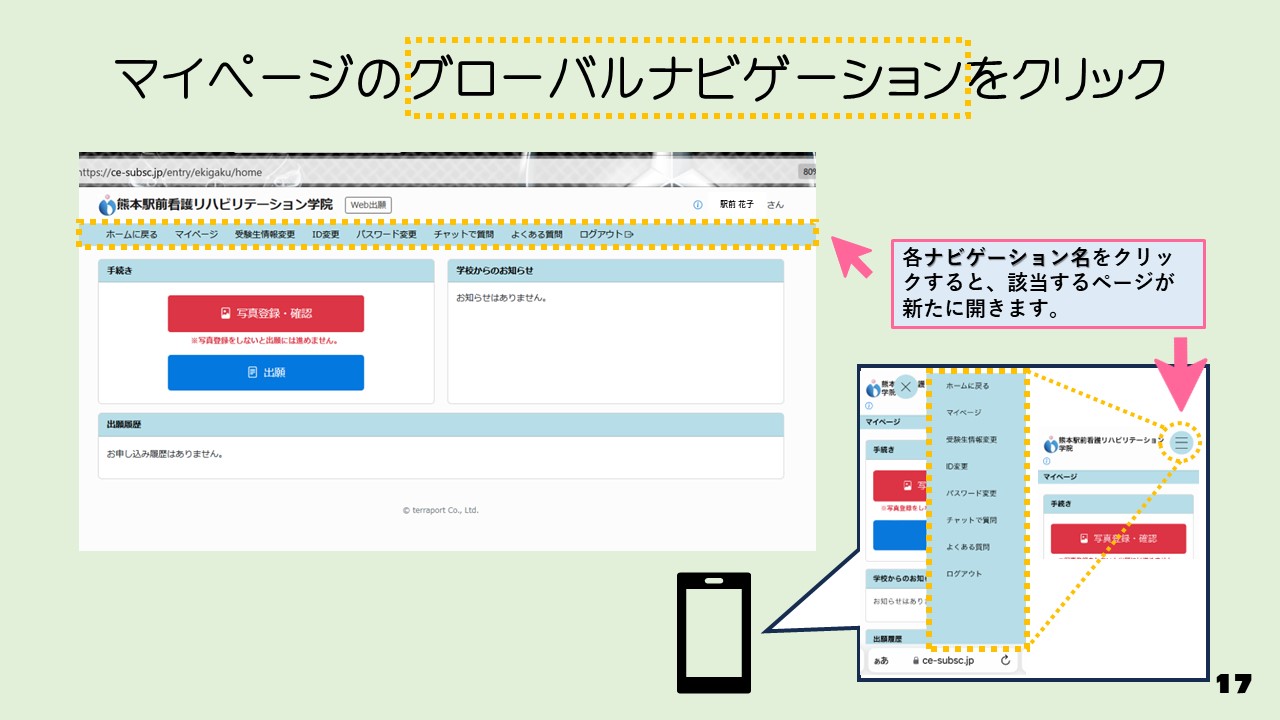Tap ID変更 in the mobile slide-out menu
Viewport: 1280px width, 720px height.
tap(957, 466)
